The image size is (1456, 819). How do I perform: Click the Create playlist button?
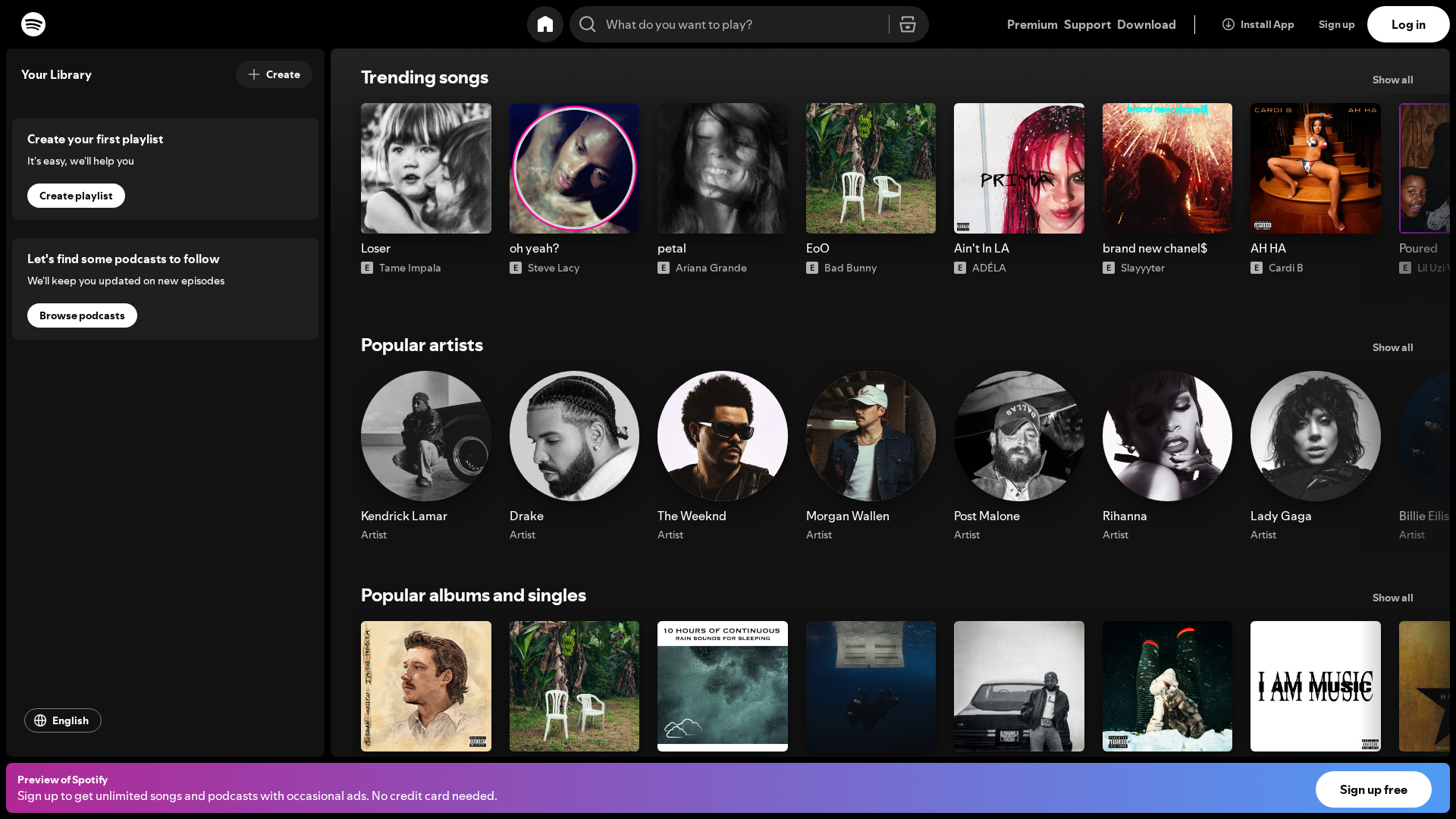76,196
